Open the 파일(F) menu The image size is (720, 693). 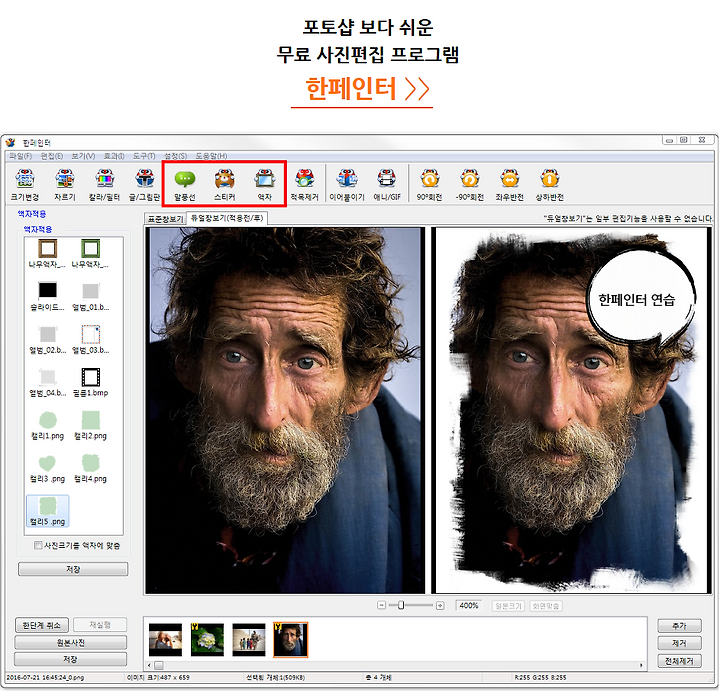coord(21,156)
